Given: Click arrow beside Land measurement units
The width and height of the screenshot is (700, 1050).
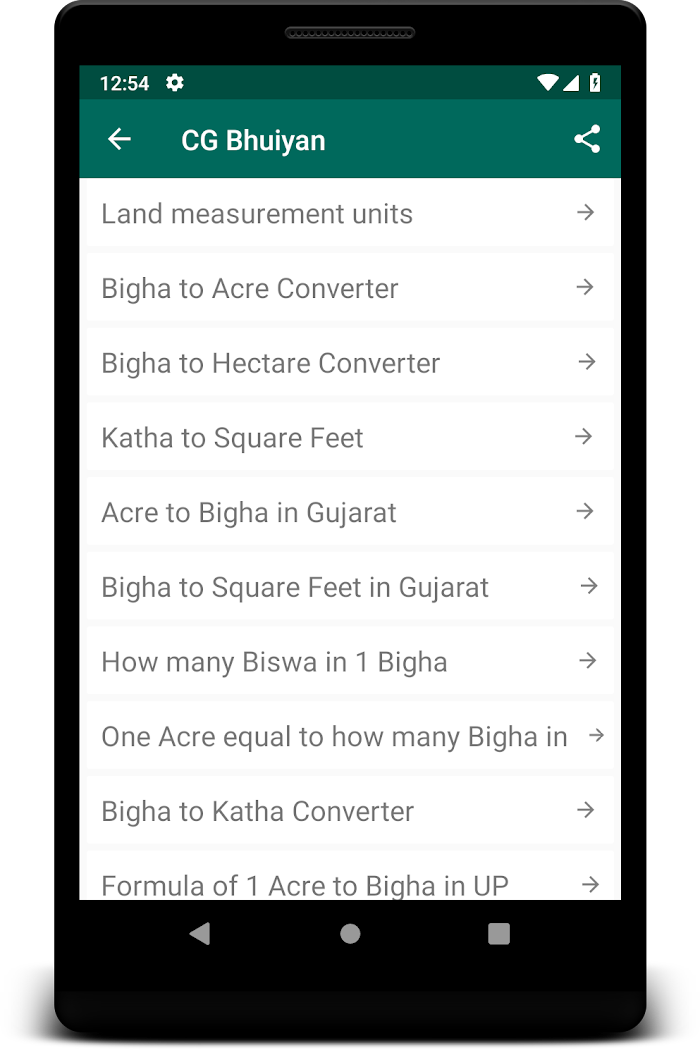Looking at the screenshot, I should [x=585, y=212].
